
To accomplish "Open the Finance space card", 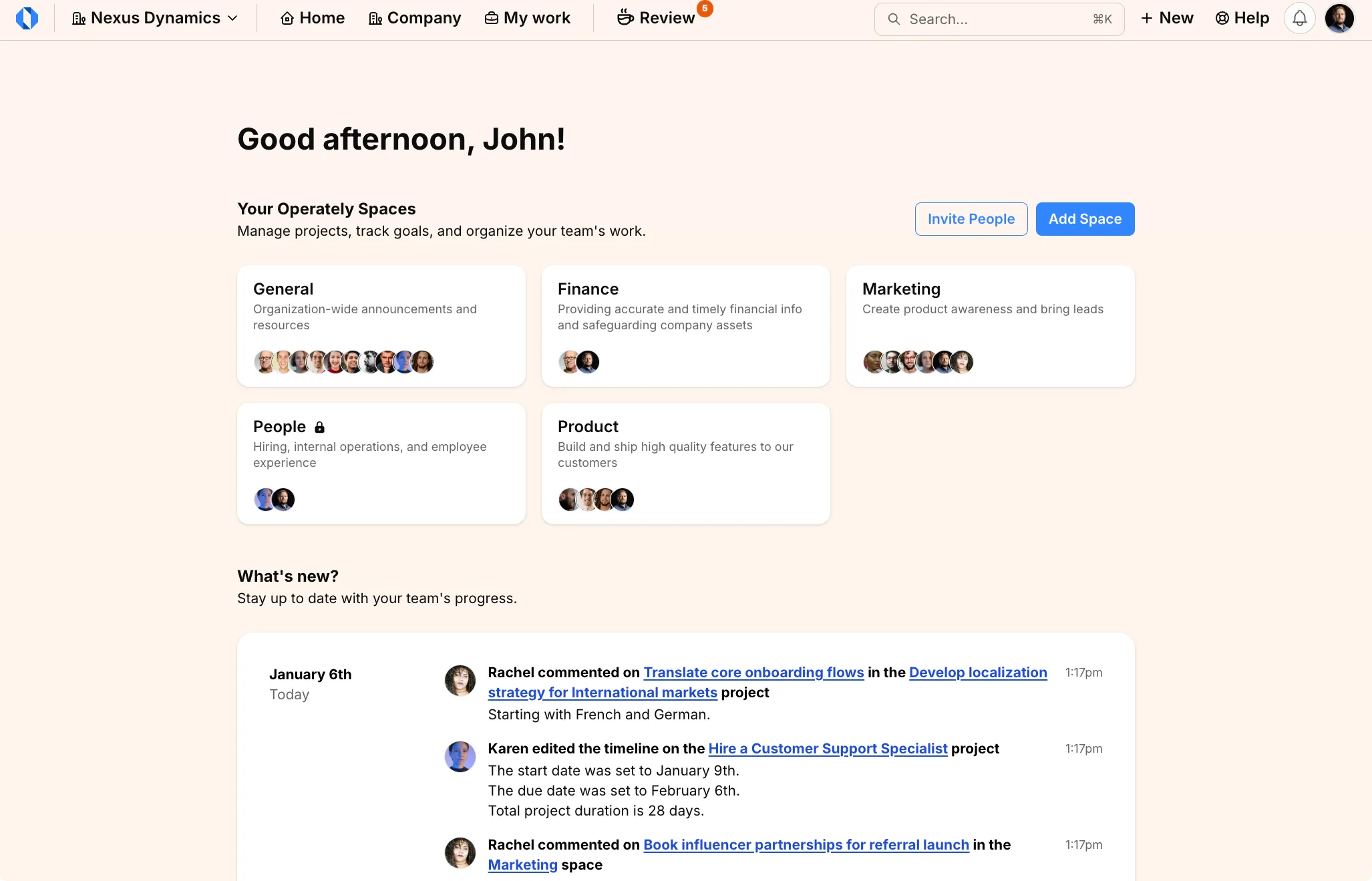I will point(685,326).
